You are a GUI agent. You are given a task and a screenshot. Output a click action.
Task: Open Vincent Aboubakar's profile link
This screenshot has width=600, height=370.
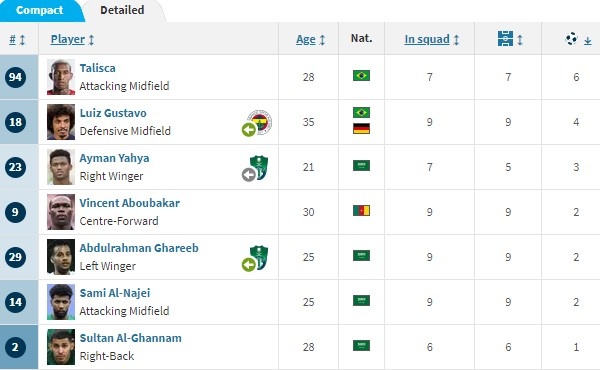click(130, 203)
